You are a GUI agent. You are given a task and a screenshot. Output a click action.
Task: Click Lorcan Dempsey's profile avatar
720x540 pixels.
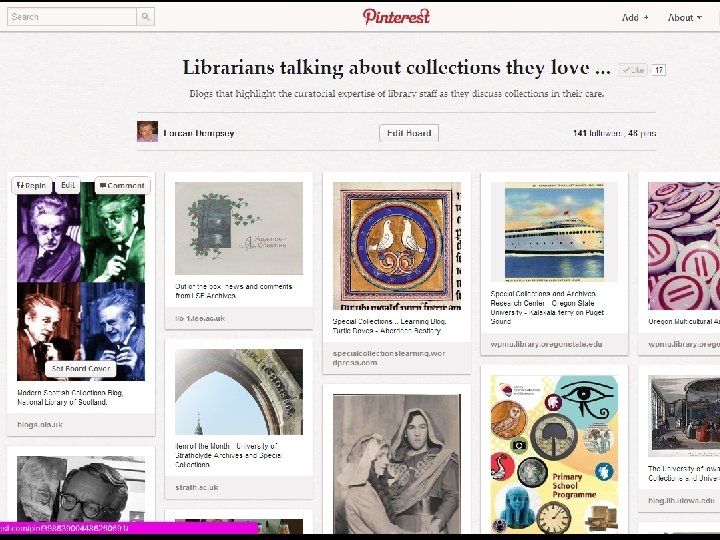[147, 132]
